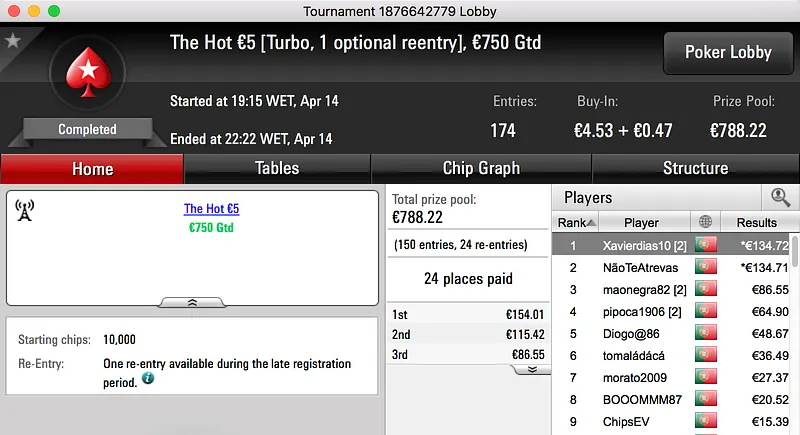Switch to the Tables tab
Viewport: 800px width, 435px height.
[277, 168]
